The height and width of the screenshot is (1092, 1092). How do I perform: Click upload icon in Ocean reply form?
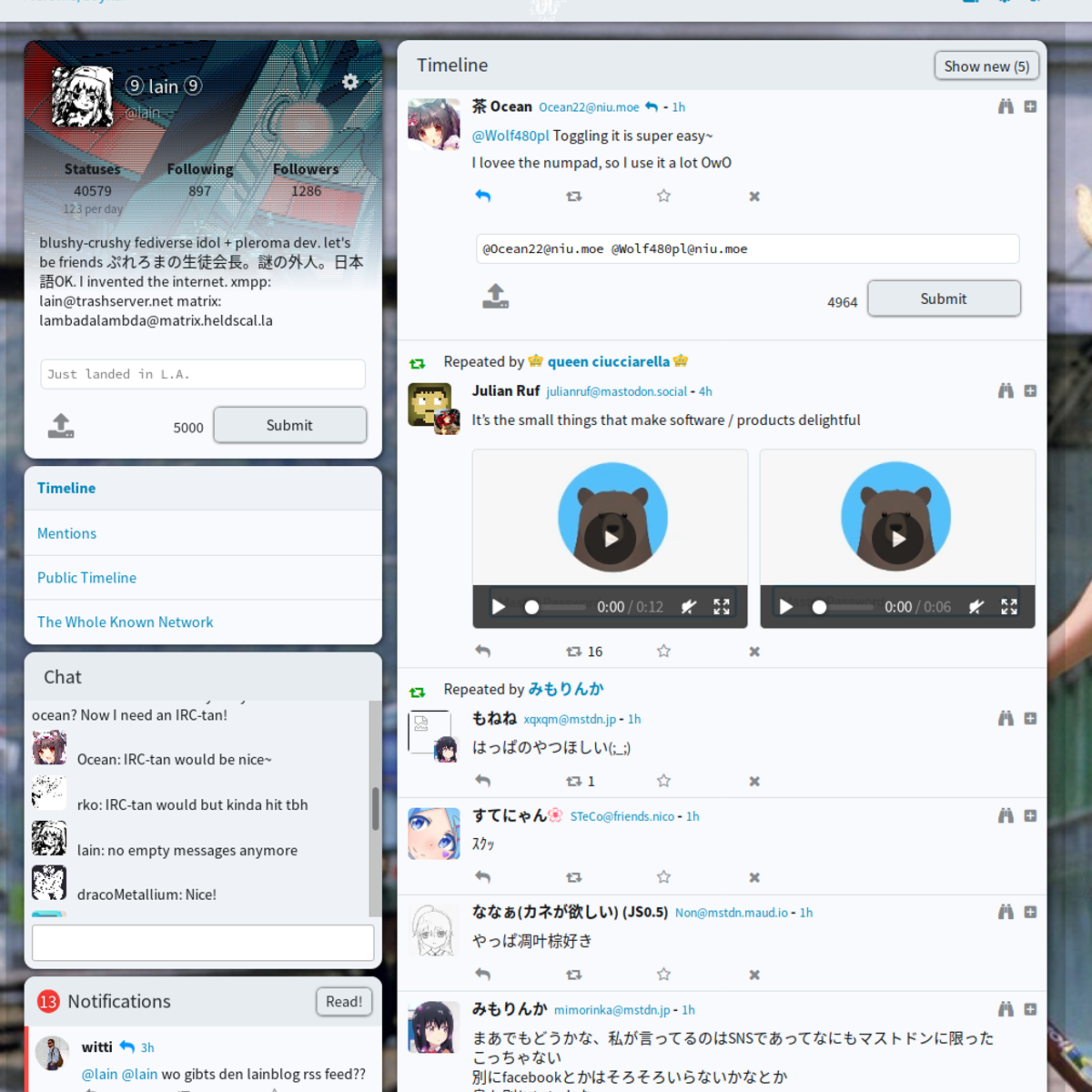coord(496,297)
